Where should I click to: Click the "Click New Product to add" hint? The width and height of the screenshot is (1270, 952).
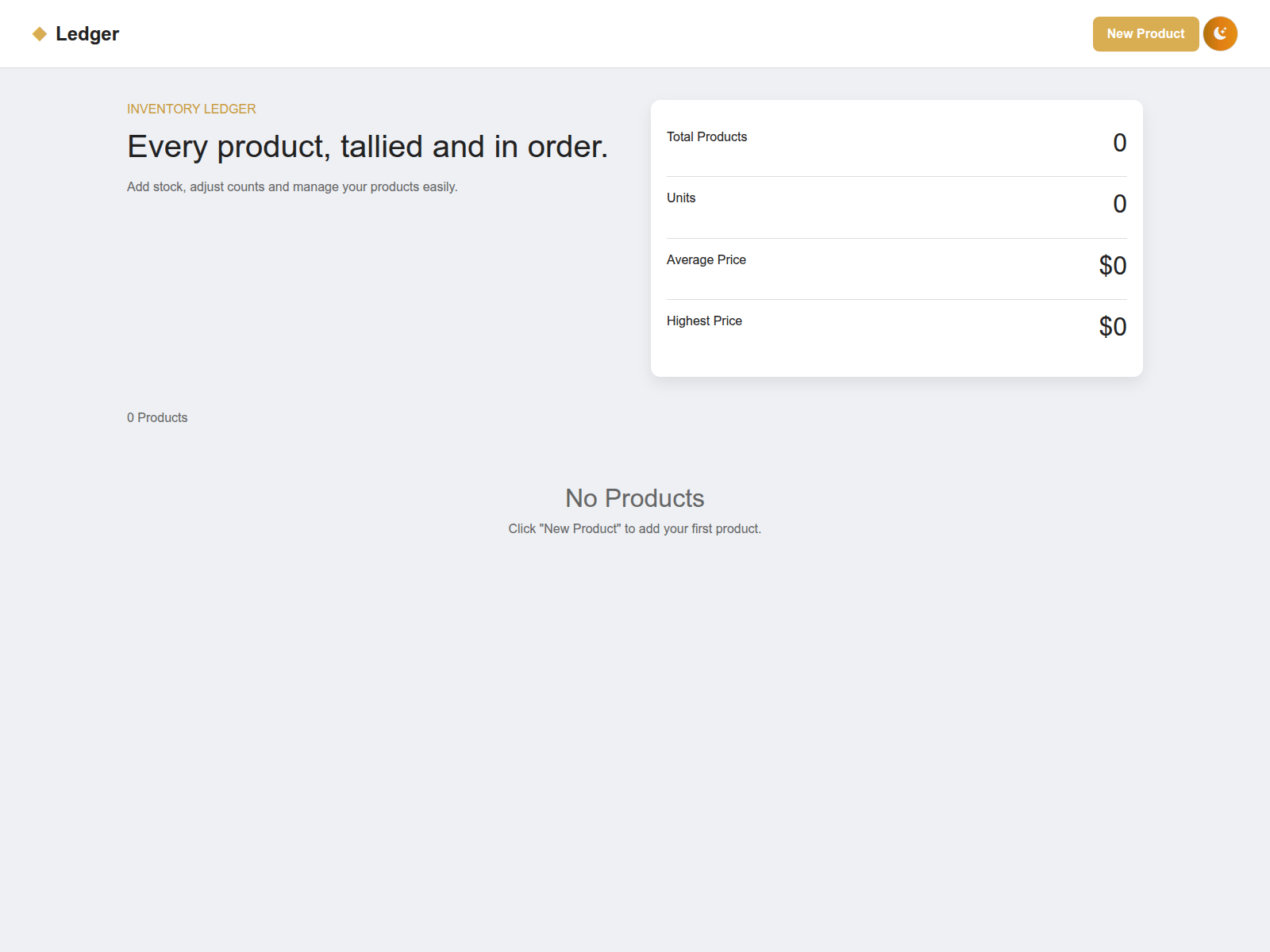[635, 528]
